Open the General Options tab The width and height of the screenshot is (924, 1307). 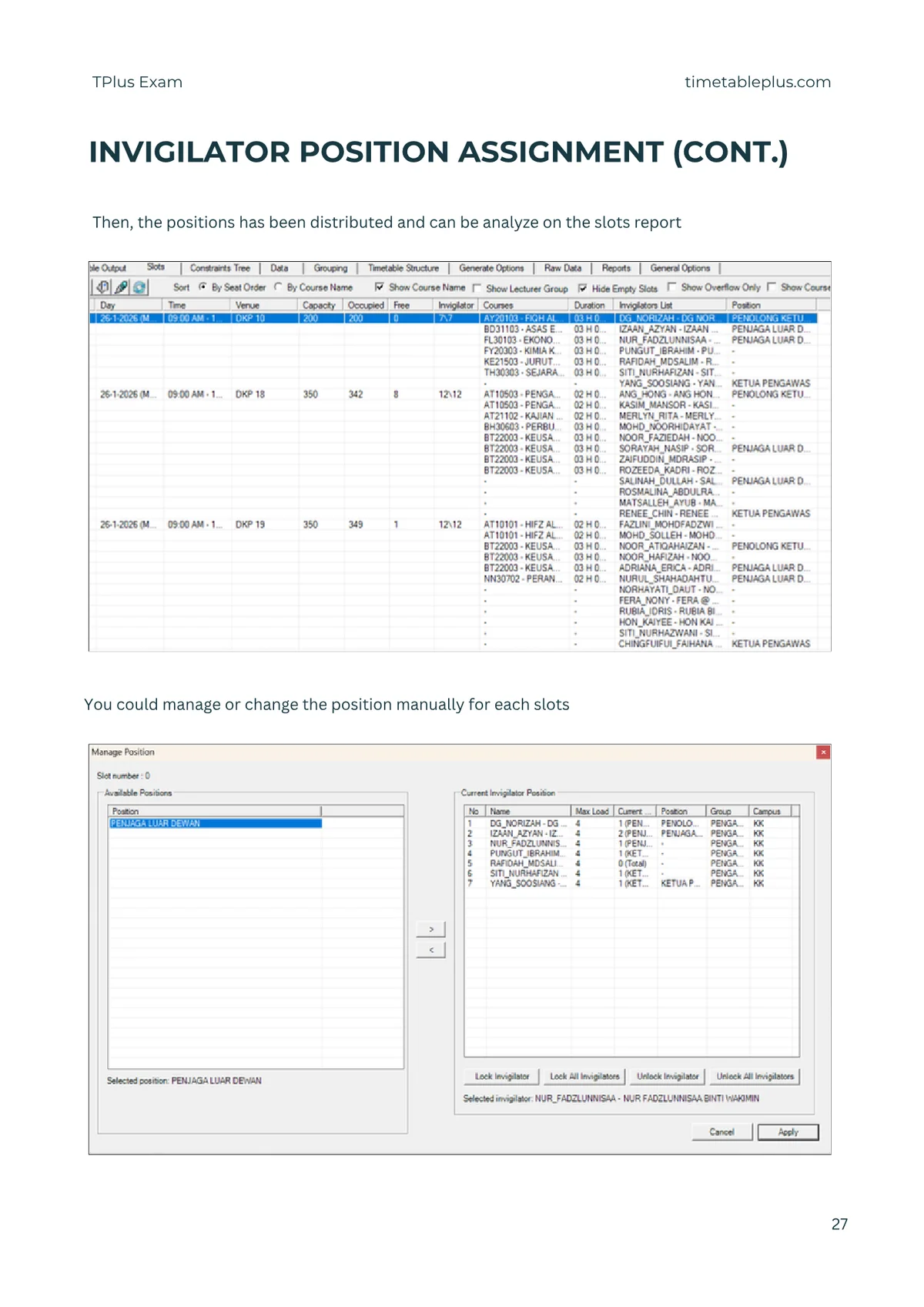click(680, 268)
